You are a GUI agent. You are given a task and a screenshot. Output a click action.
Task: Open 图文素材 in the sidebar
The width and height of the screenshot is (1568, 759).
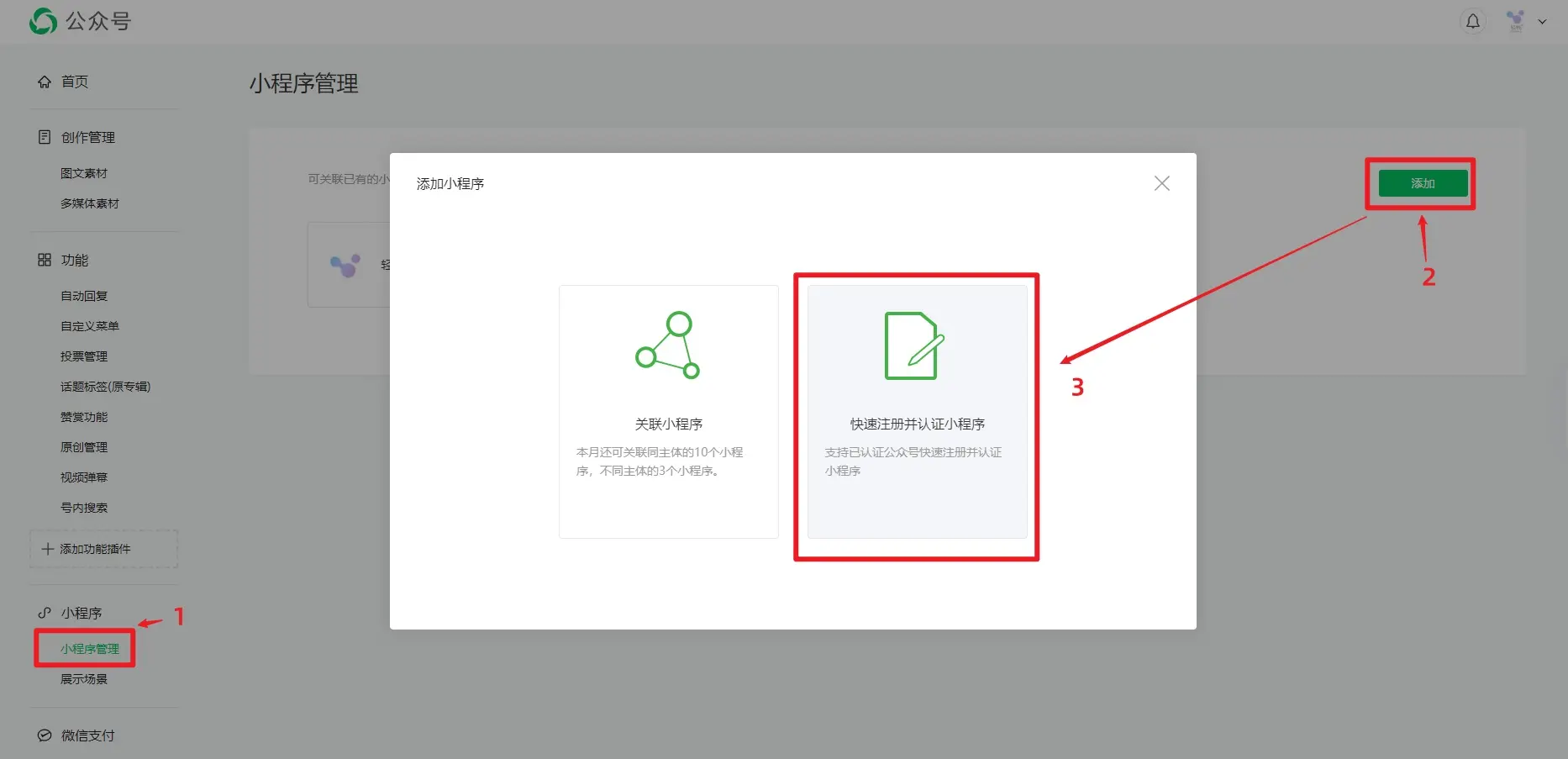coord(84,173)
